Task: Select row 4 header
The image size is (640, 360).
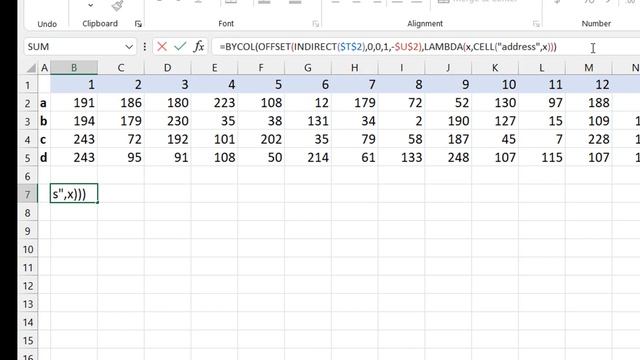Action: coord(28,140)
